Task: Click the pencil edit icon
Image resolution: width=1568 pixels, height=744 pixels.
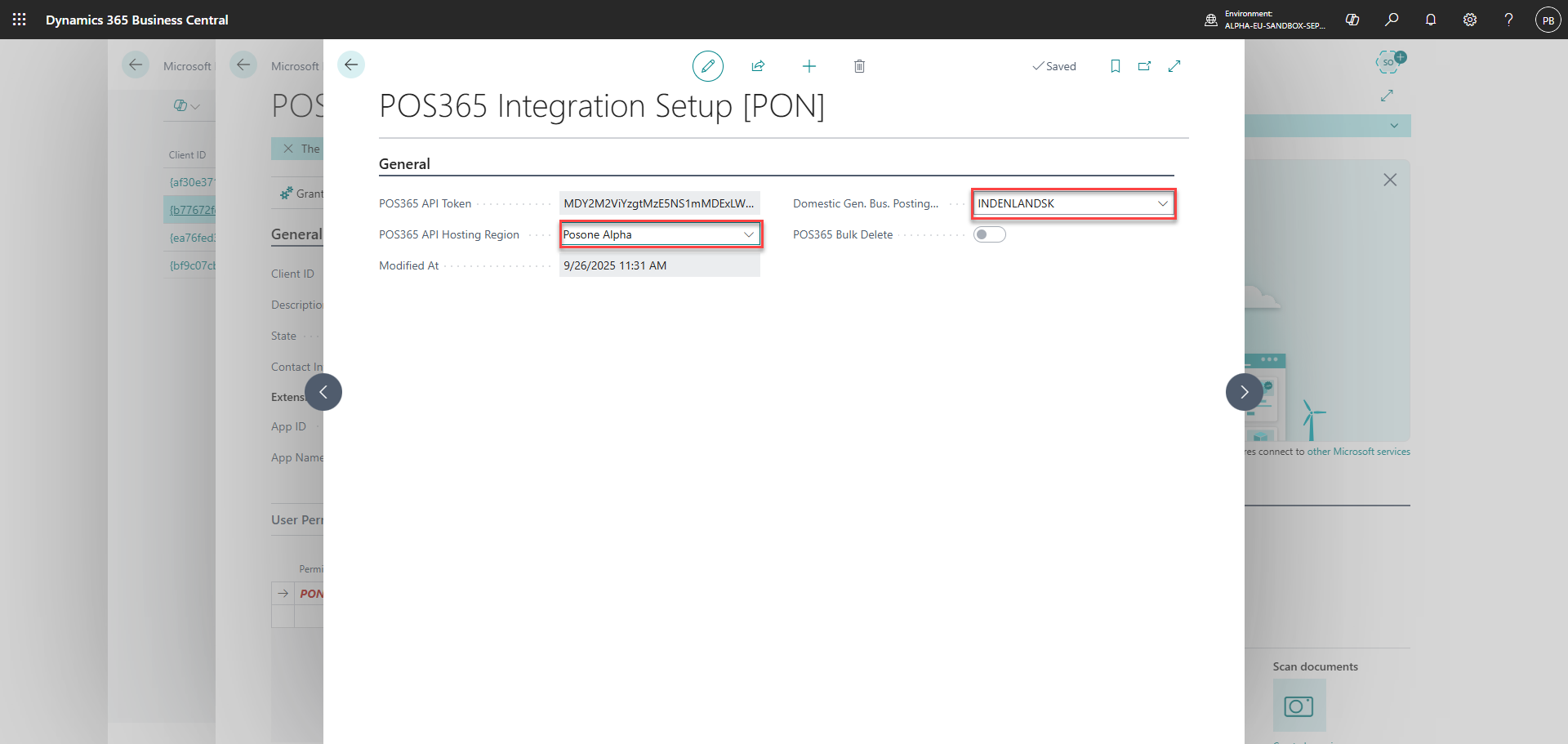Action: click(x=708, y=66)
